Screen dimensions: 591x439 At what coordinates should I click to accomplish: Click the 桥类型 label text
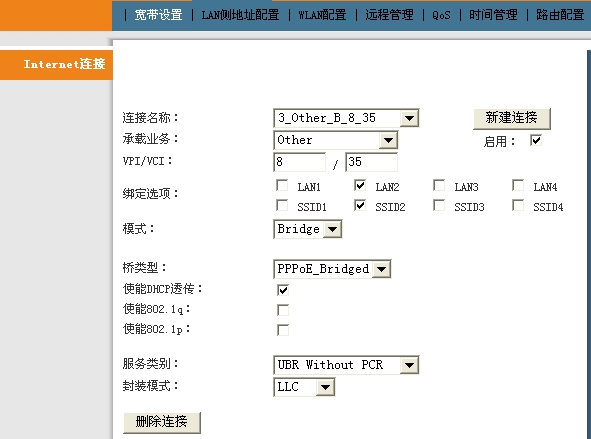144,268
